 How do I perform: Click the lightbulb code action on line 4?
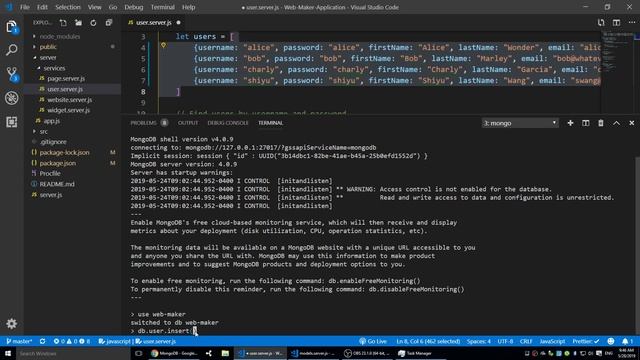163,45
